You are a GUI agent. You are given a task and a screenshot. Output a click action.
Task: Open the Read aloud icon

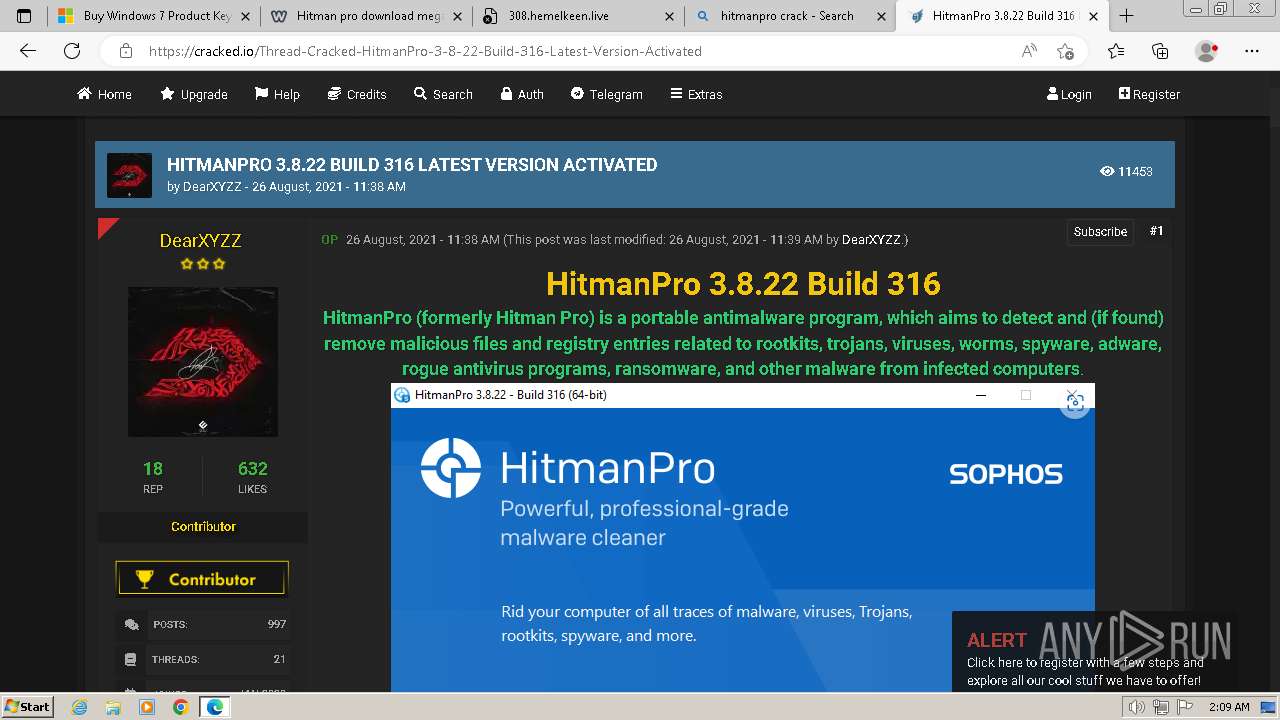1029,51
